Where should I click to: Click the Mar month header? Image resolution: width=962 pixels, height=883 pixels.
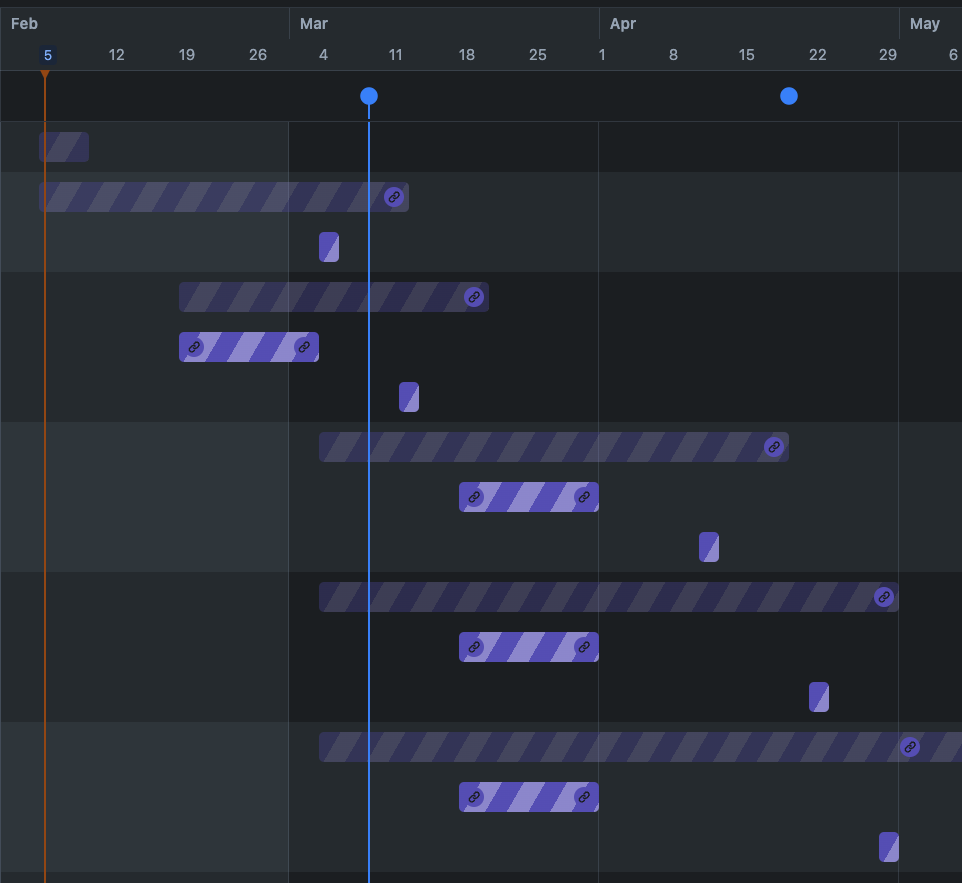click(314, 24)
